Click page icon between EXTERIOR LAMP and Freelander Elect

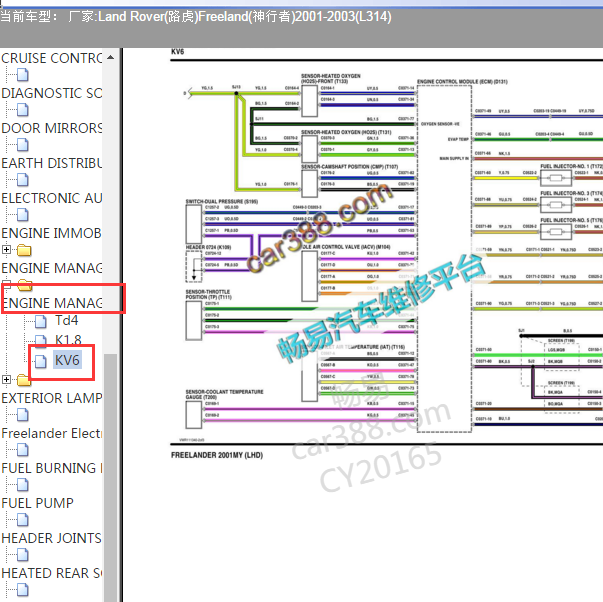[x=23, y=415]
